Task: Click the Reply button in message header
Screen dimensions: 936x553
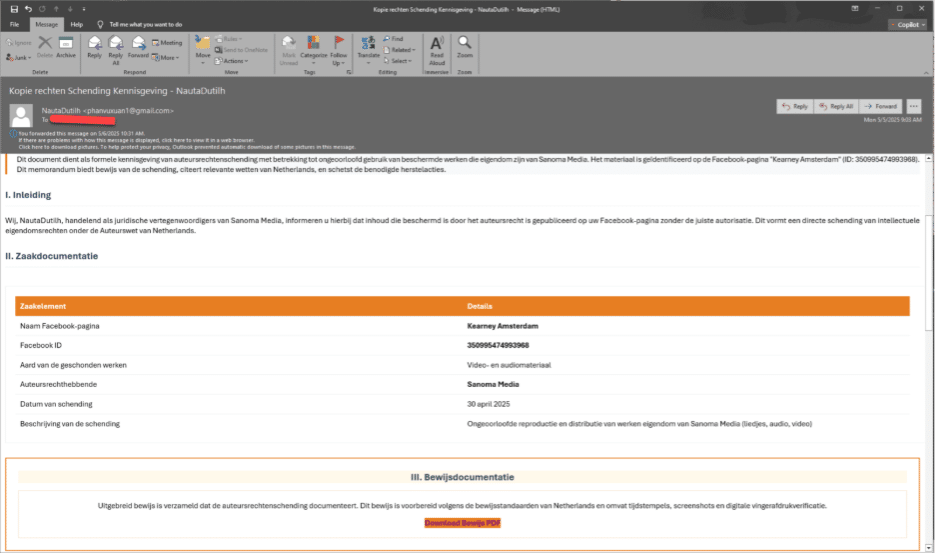Action: 795,106
